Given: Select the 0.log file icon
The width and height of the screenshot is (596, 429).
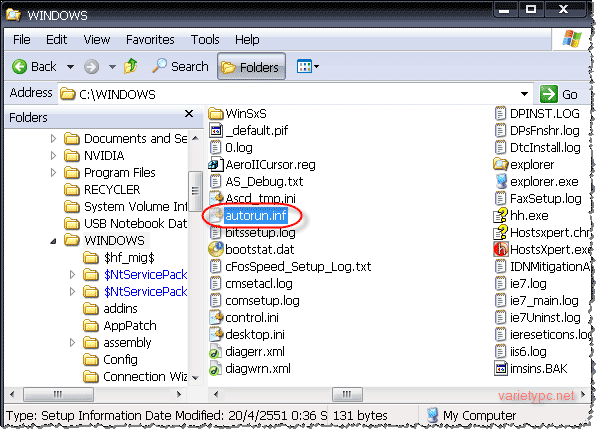Looking at the screenshot, I should (x=216, y=147).
